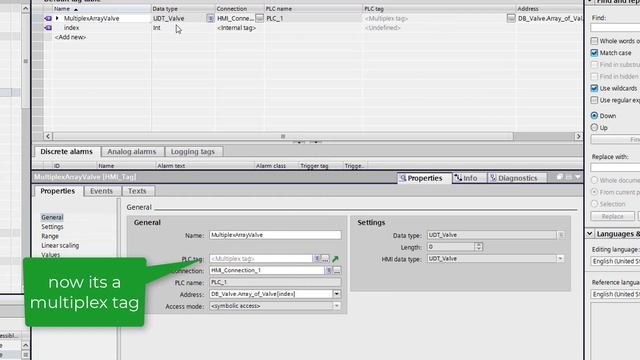Switch to the Discrete alarms tab
Screen dimensions: 640x360
(x=67, y=151)
